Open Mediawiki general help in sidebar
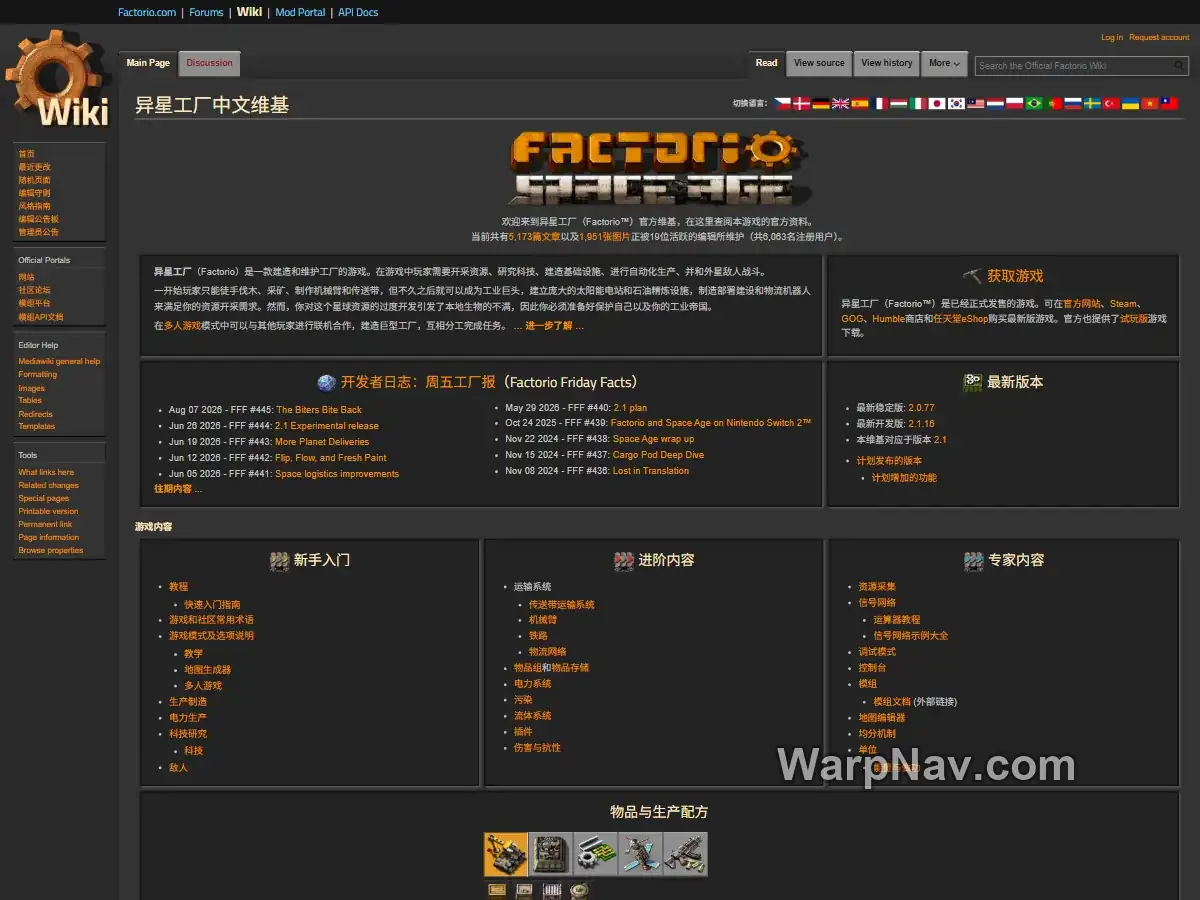This screenshot has height=900, width=1200. (x=59, y=361)
